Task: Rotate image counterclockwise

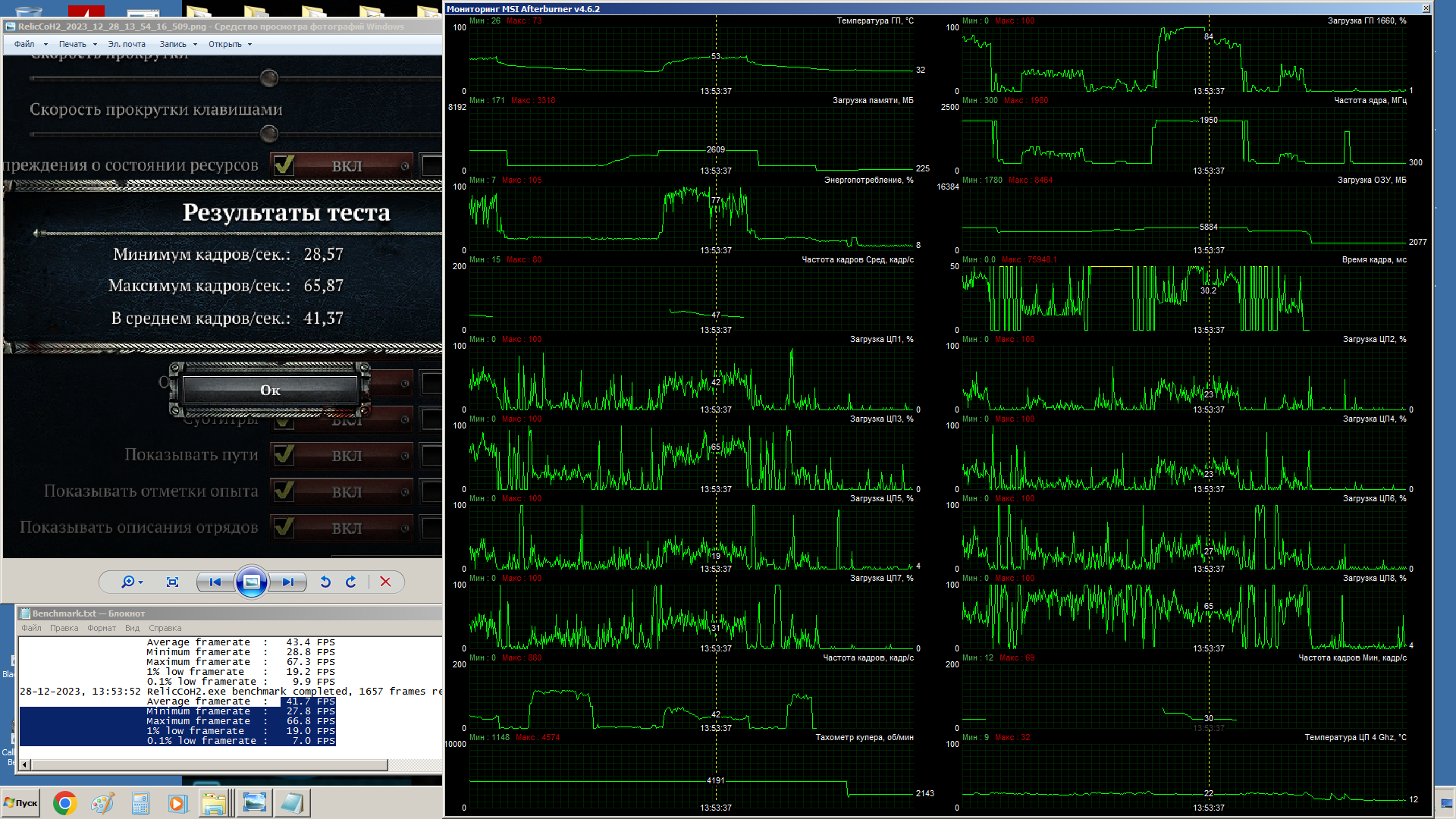Action: (x=325, y=582)
